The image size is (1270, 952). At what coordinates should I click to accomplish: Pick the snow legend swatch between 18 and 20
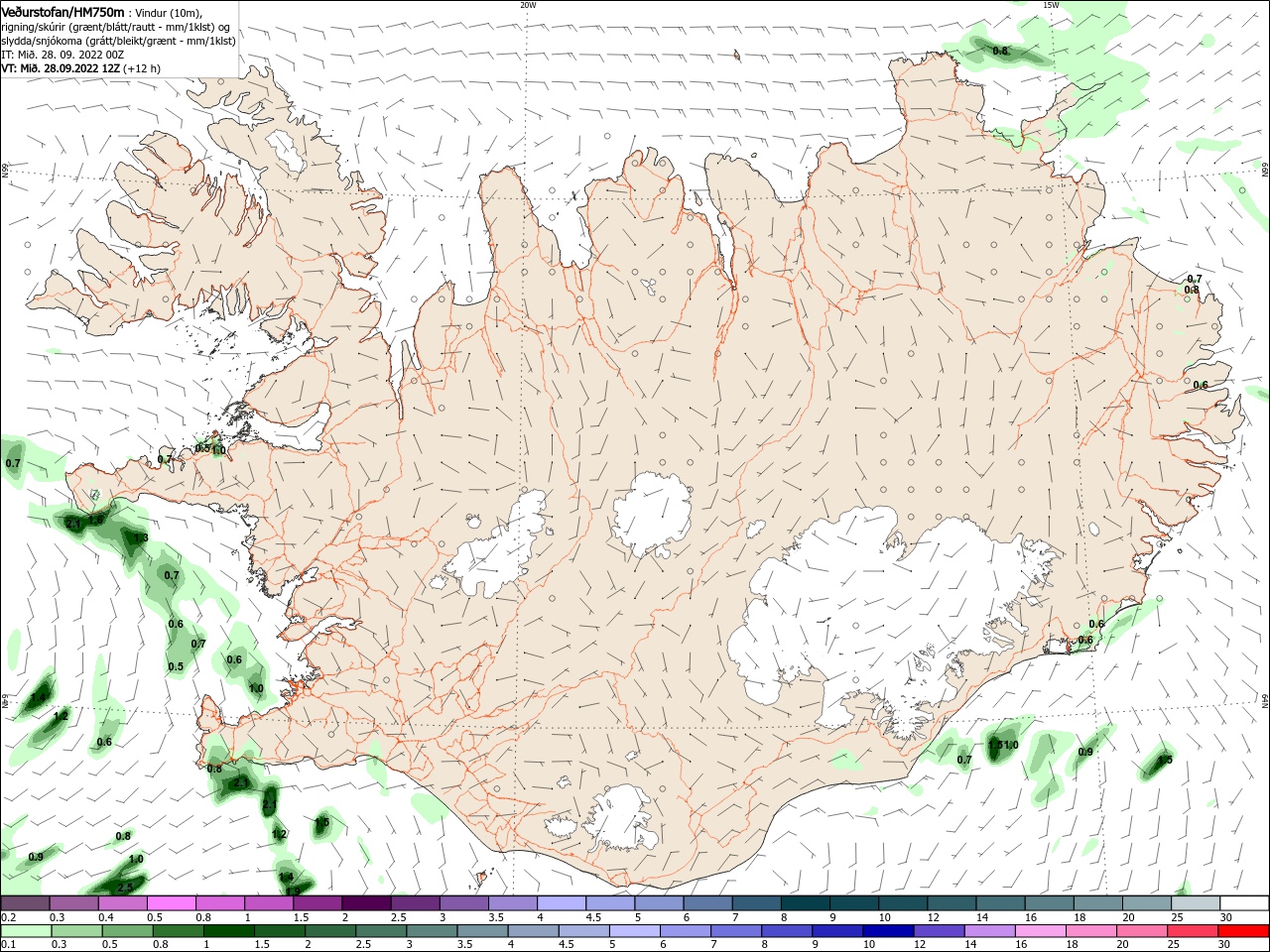tap(1097, 903)
